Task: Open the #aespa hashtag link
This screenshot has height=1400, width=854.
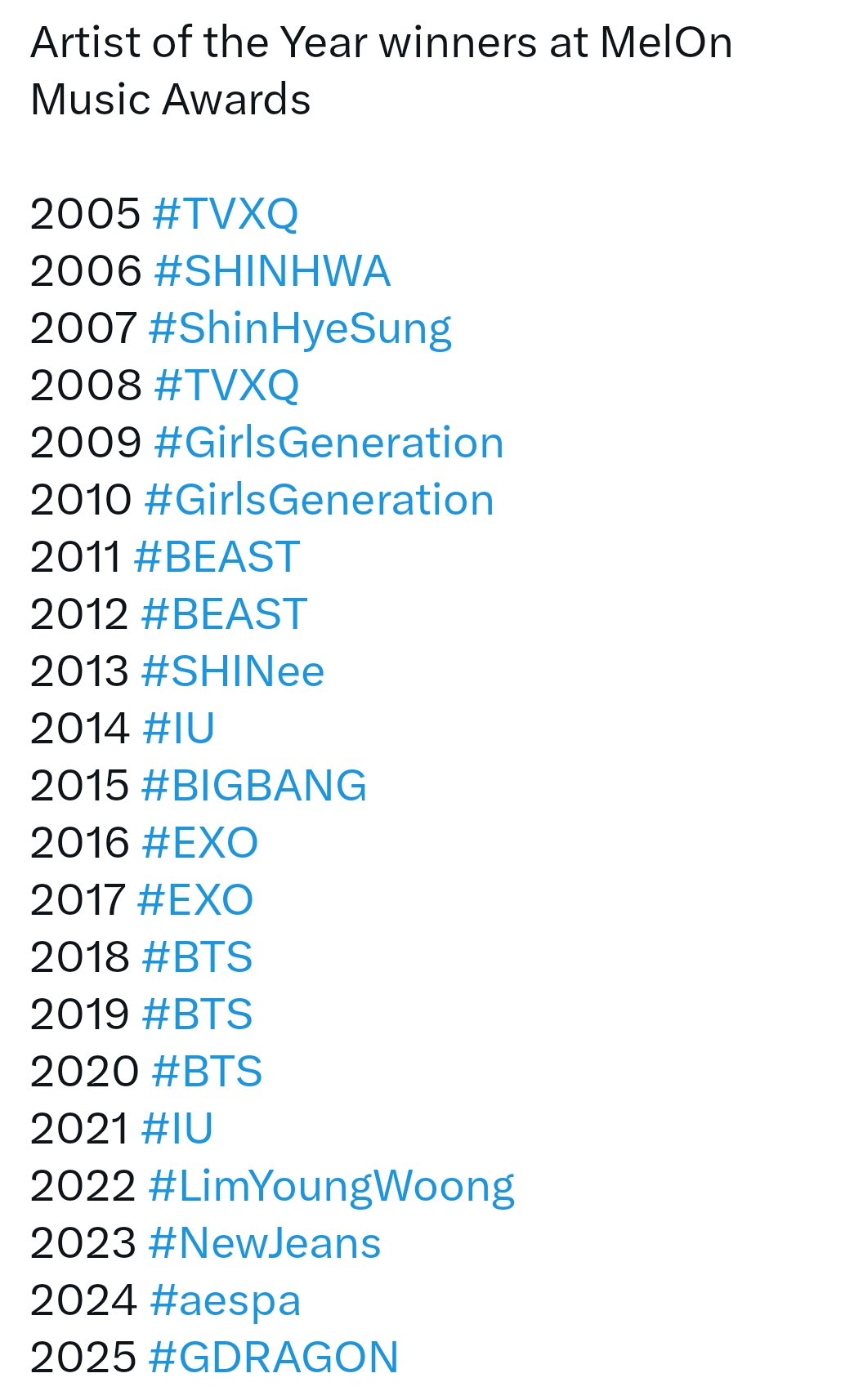Action: coord(226,1300)
